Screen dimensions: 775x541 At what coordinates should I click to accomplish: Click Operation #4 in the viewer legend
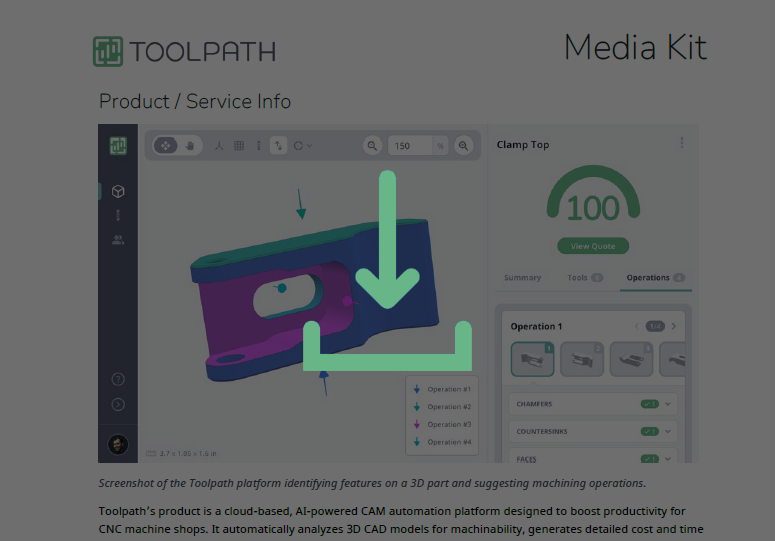442,442
